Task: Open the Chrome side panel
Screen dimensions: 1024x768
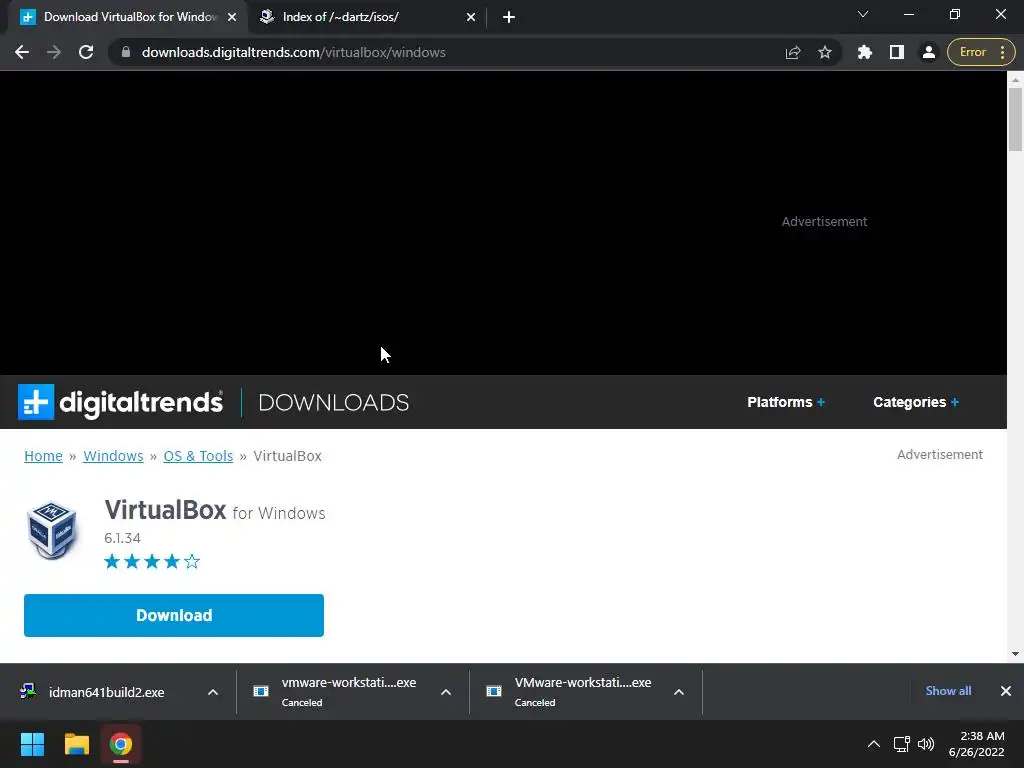Action: click(897, 52)
